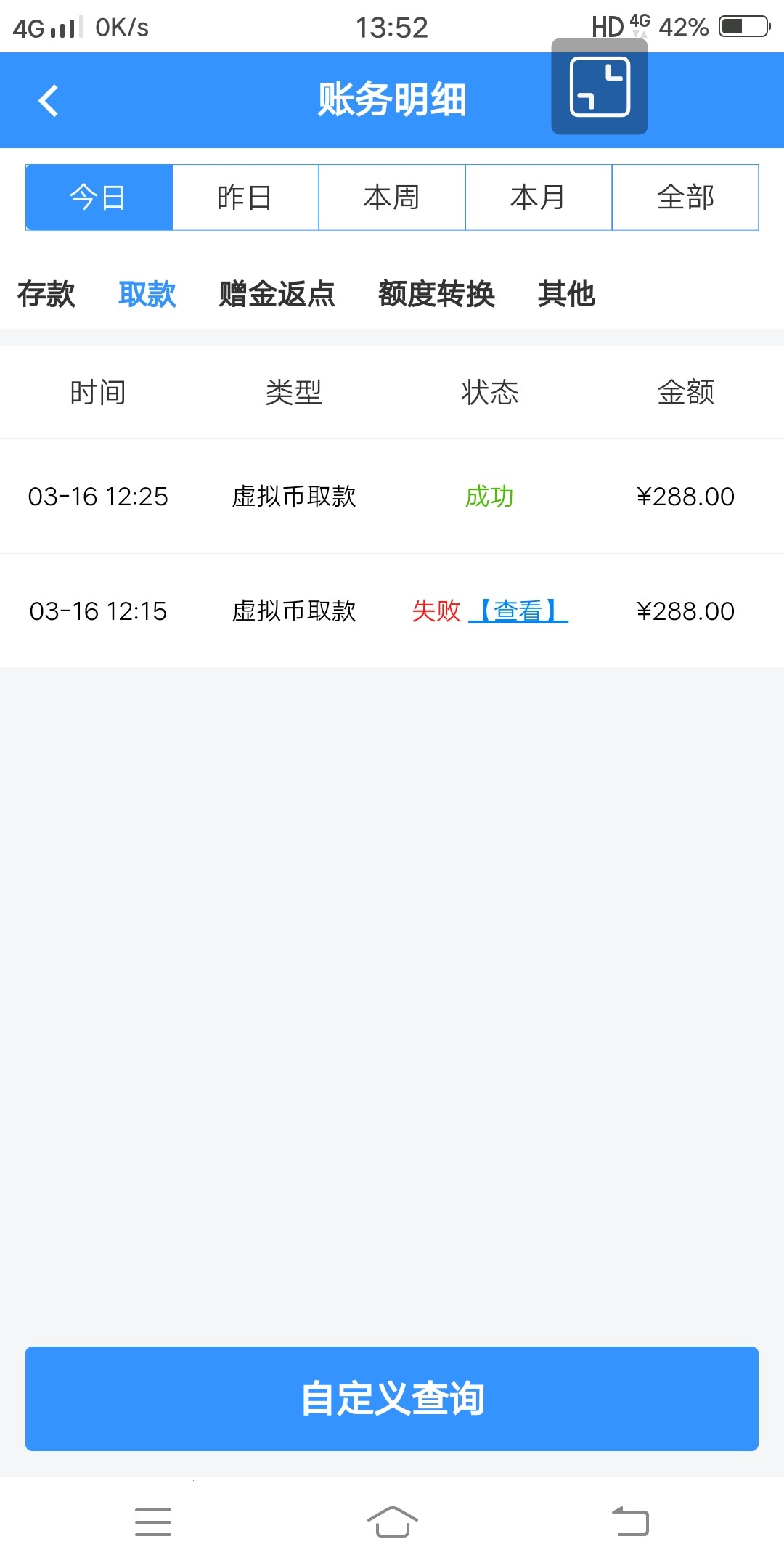Filter records by 本月
Image resolution: width=784 pixels, height=1568 pixels.
point(539,197)
